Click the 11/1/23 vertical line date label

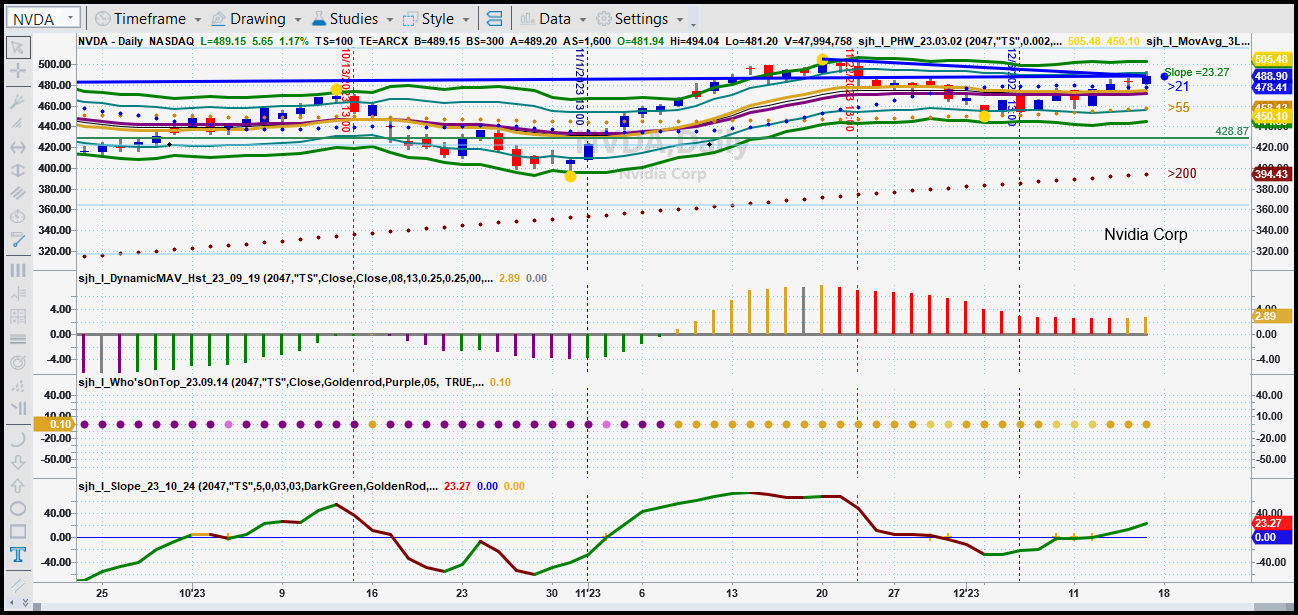click(579, 85)
